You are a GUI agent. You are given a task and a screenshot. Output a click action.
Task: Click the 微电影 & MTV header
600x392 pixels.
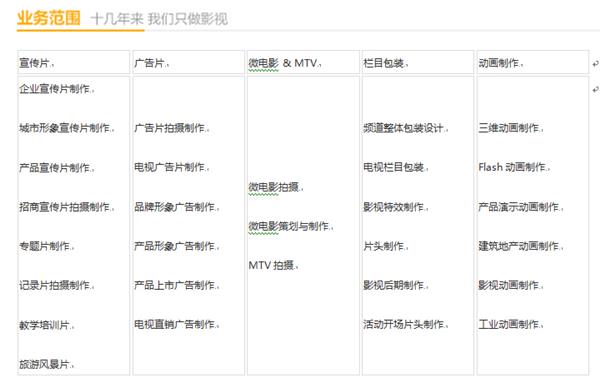pos(284,63)
